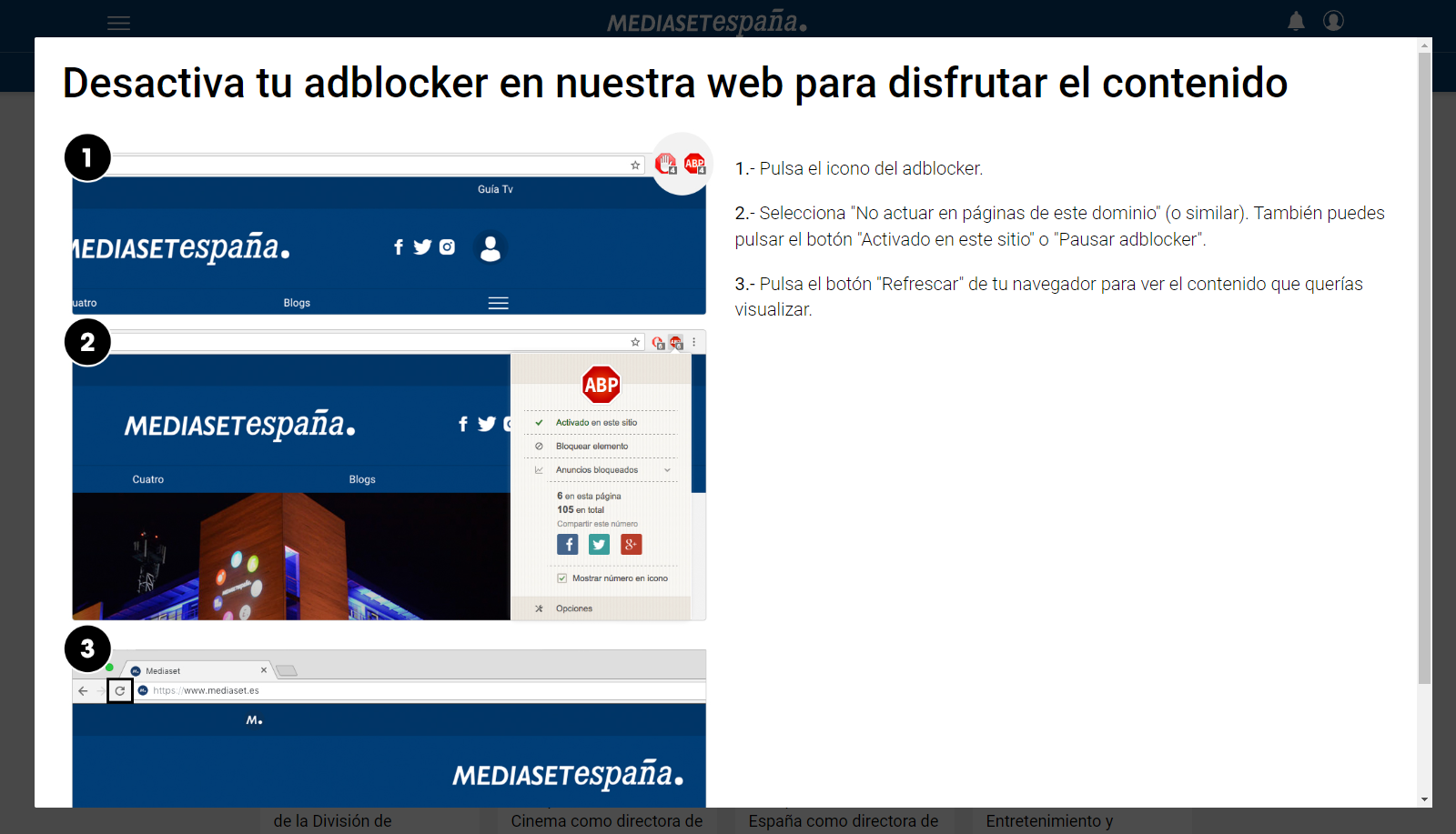Select the 'Bloquear elemento' option
1456x834 pixels.
pyautogui.click(x=593, y=446)
